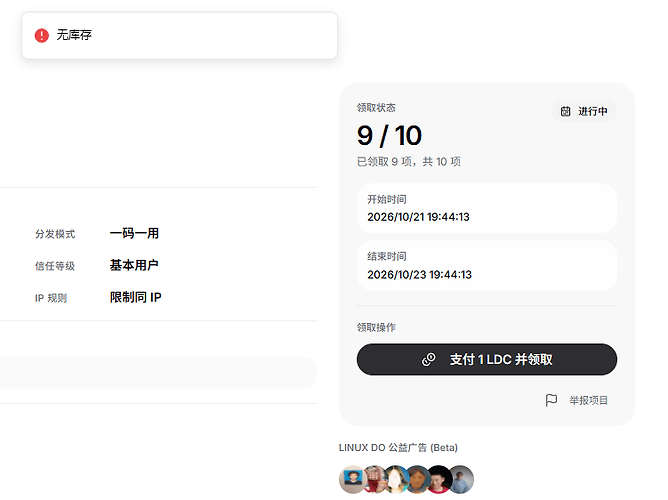Open the avatar holding a drink in red
668x500 pixels.
[x=375, y=479]
